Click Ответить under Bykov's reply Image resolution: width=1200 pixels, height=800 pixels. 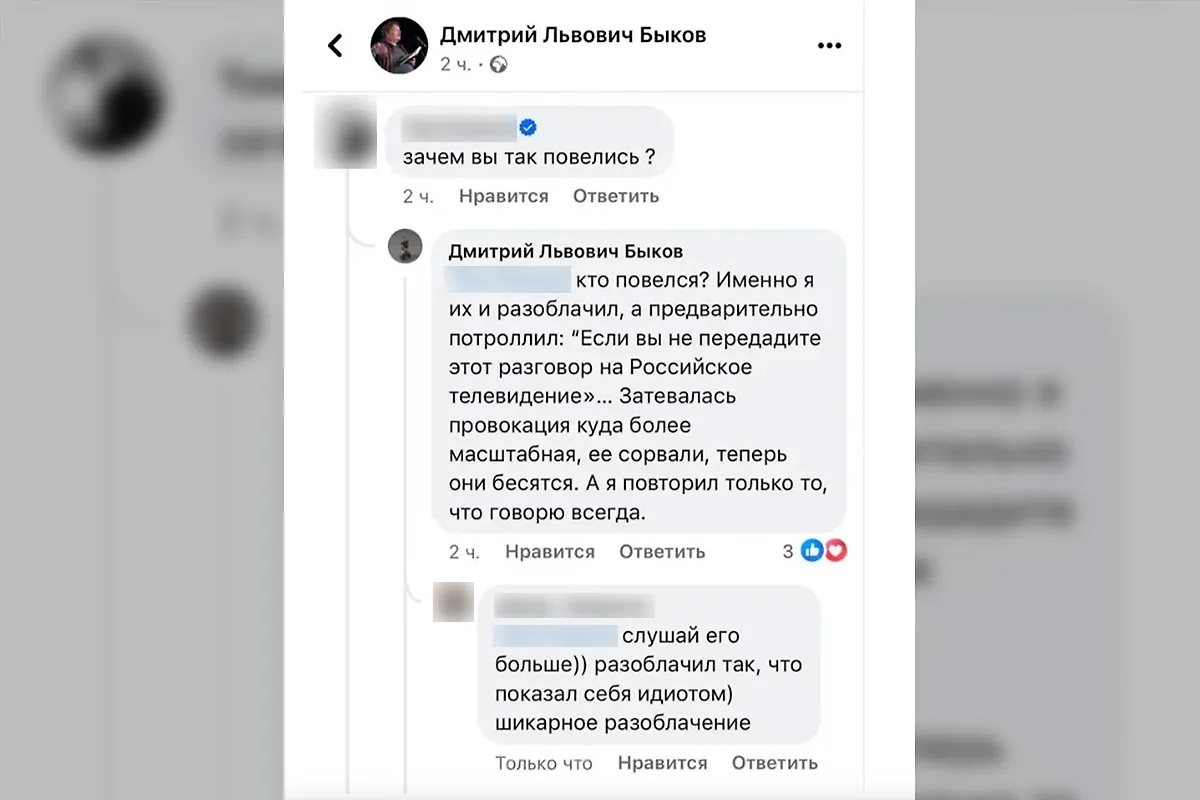[662, 551]
